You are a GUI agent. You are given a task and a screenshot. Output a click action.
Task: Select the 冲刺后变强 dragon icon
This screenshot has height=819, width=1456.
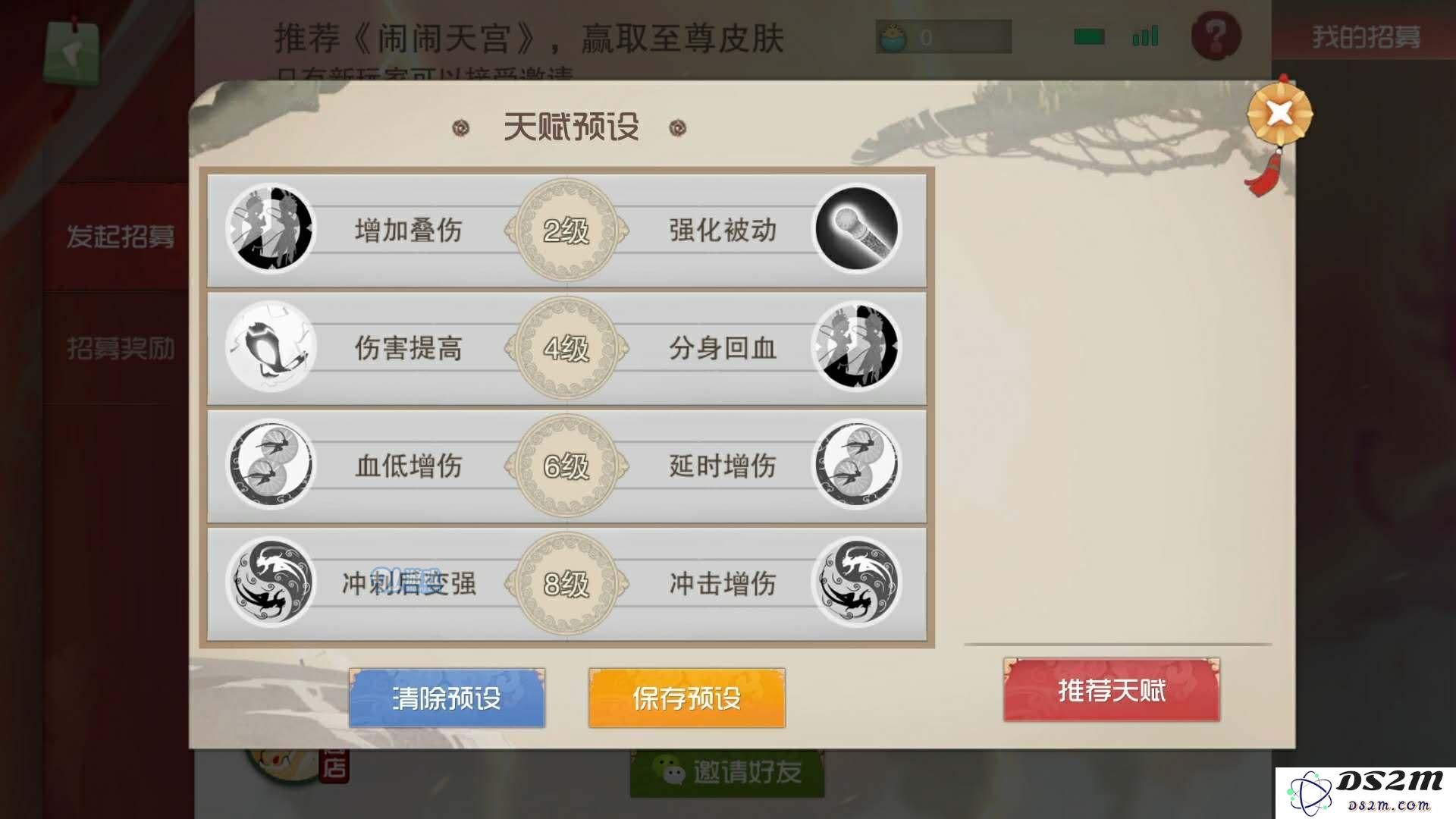(x=270, y=582)
